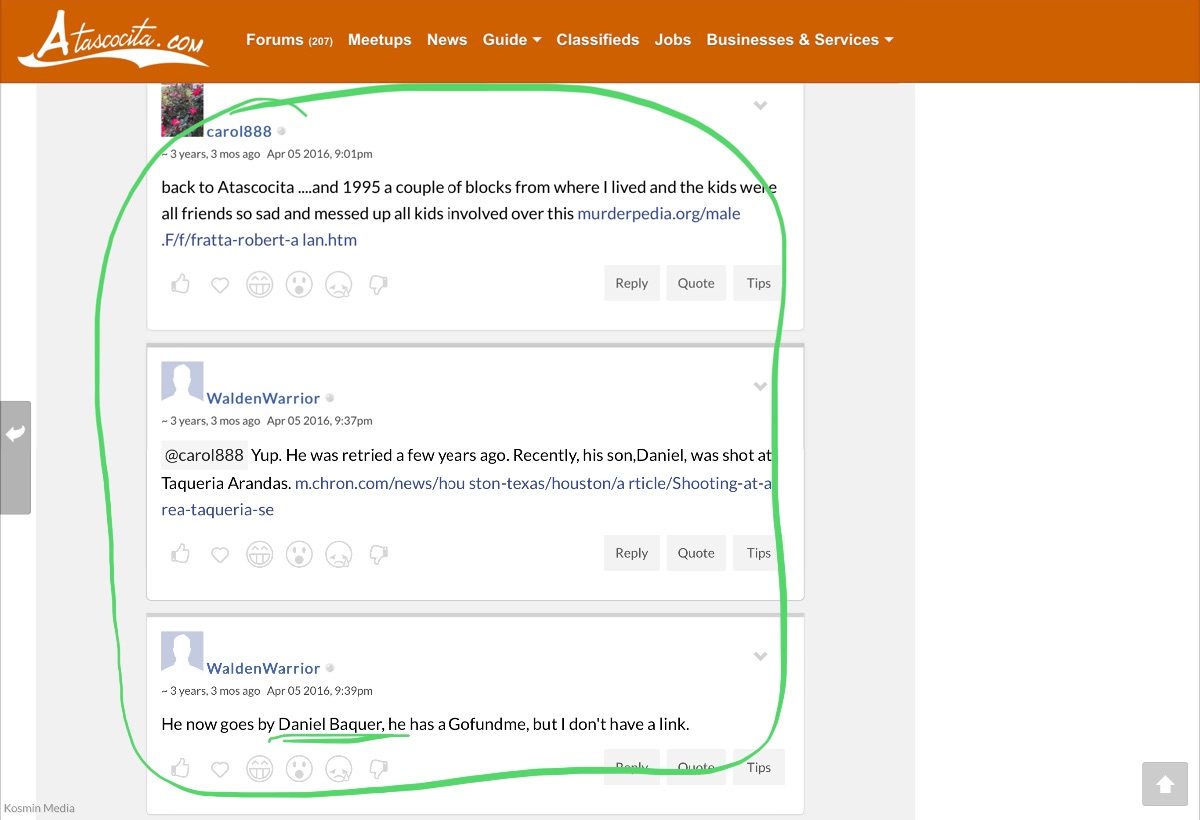Open Businesses & Services dropdown

click(x=799, y=40)
